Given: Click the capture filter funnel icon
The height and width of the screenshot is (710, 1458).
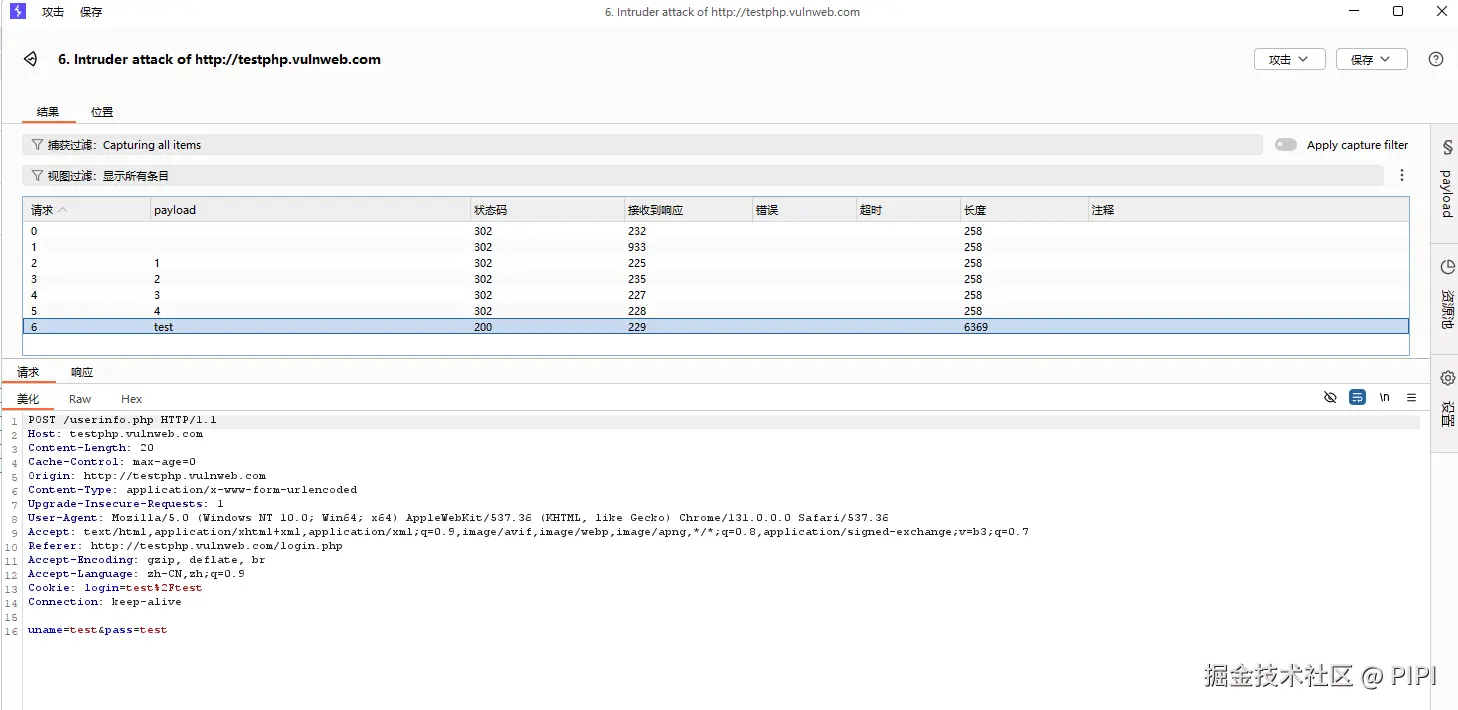Looking at the screenshot, I should pyautogui.click(x=38, y=145).
